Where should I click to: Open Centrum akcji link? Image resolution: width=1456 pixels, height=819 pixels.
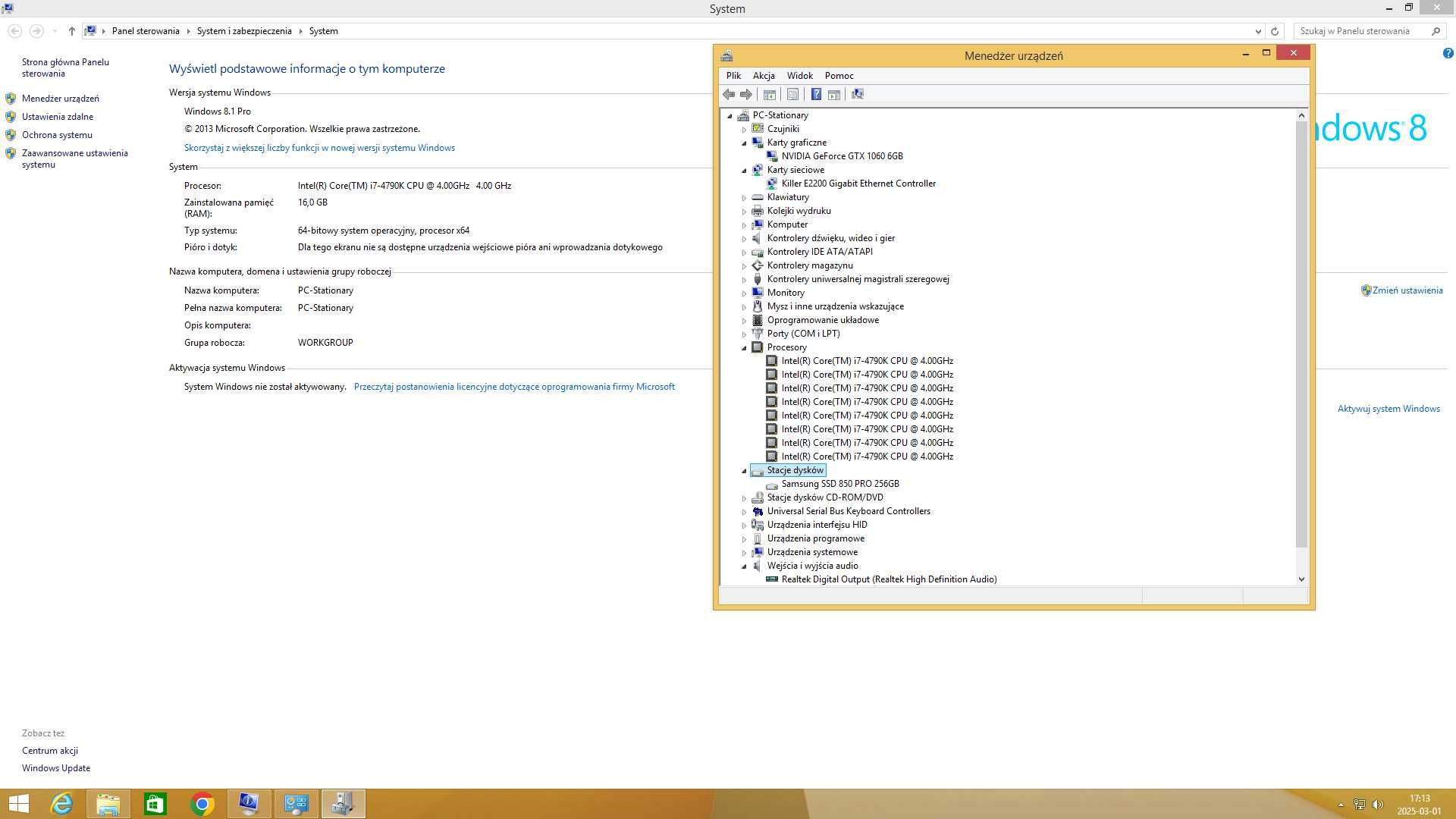coord(50,751)
